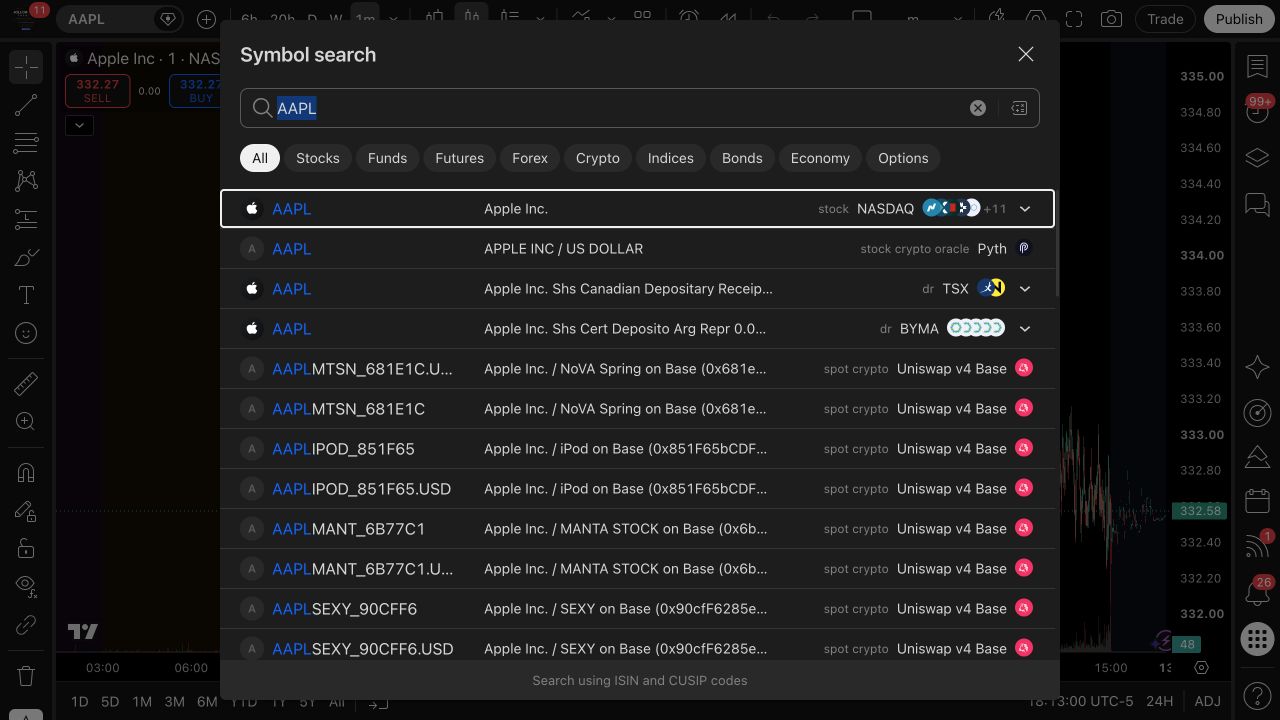The image size is (1280, 720).
Task: Open the help center question icon
Action: [1257, 695]
